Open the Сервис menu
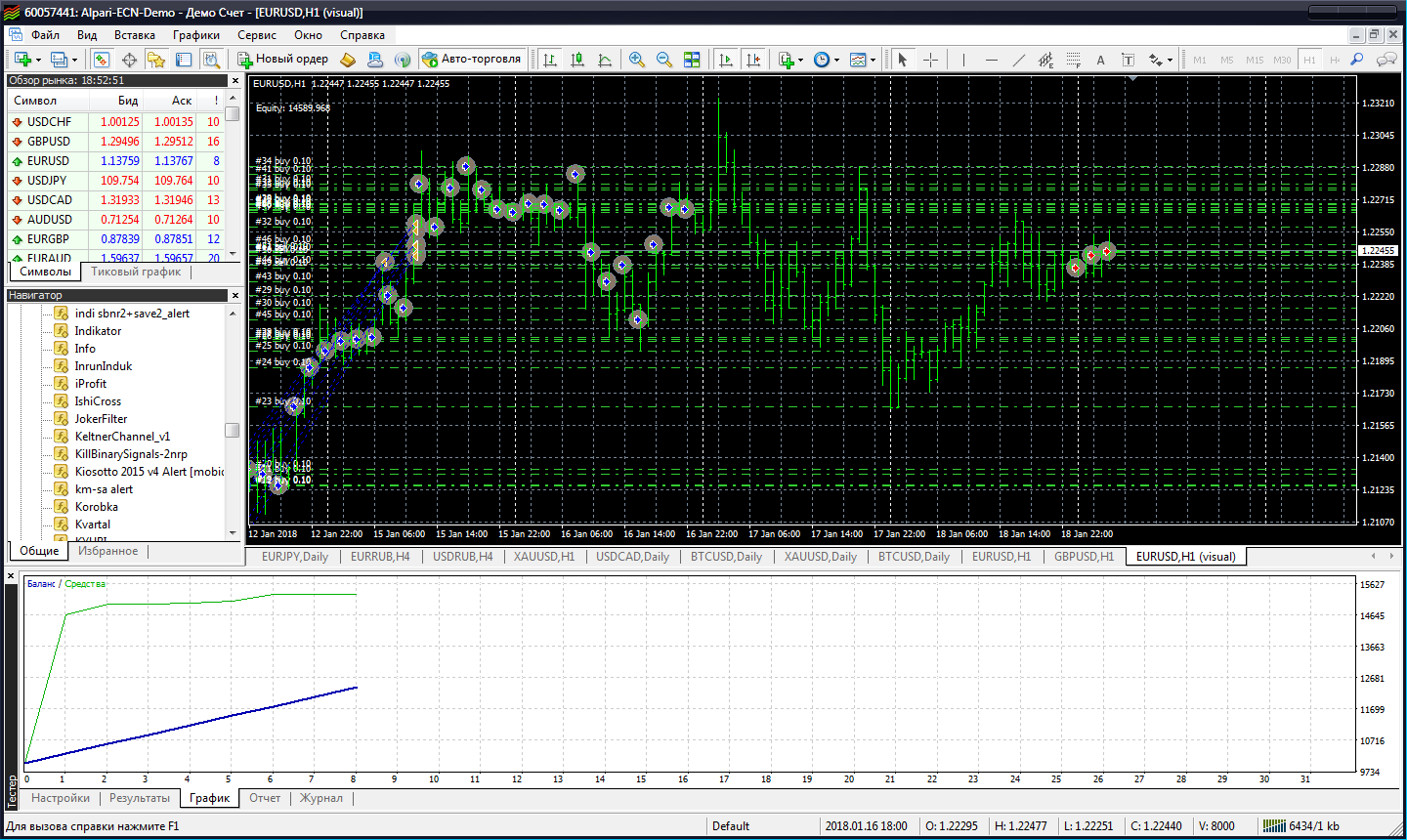 coord(257,35)
